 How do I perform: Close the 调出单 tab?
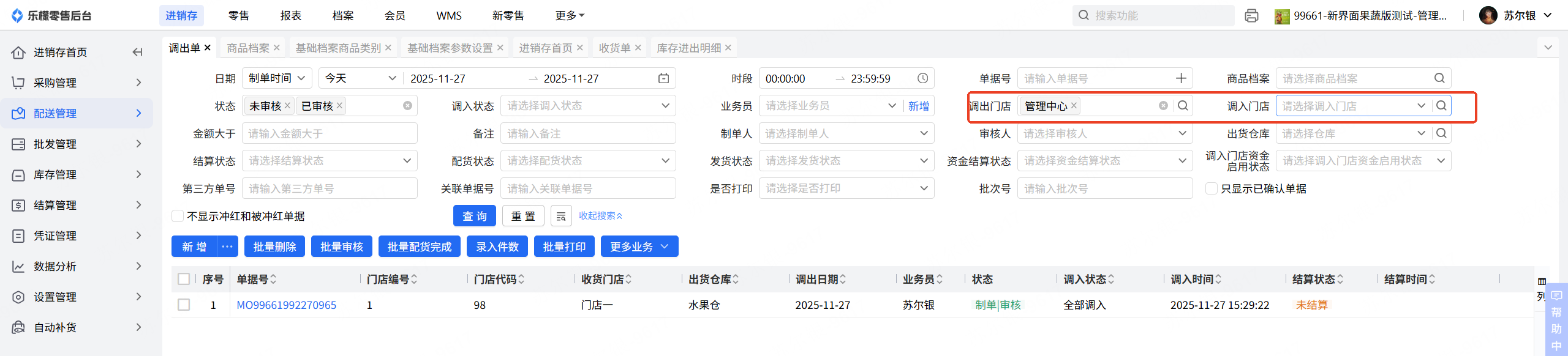tap(208, 48)
